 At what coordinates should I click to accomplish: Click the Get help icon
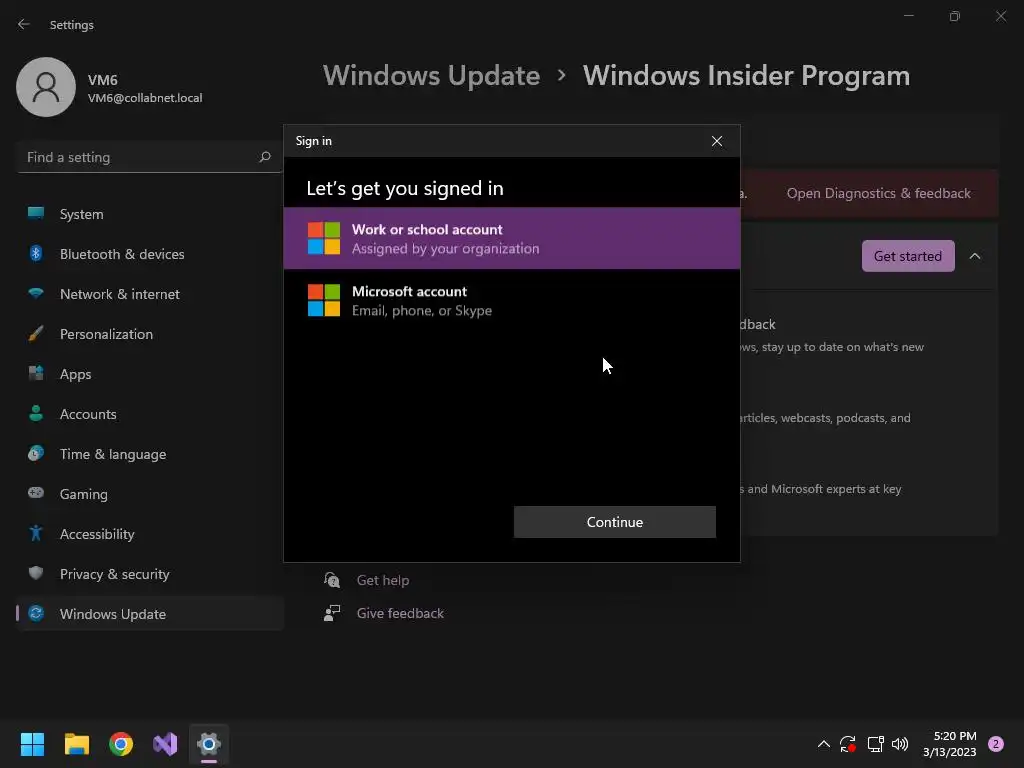332,580
